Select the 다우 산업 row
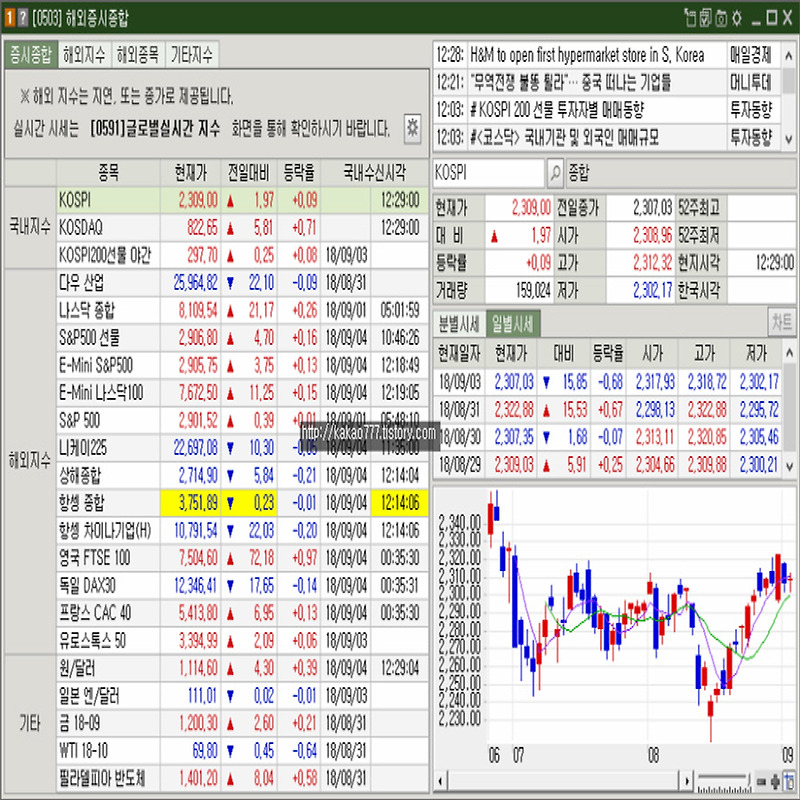This screenshot has height=800, width=800. click(242, 283)
